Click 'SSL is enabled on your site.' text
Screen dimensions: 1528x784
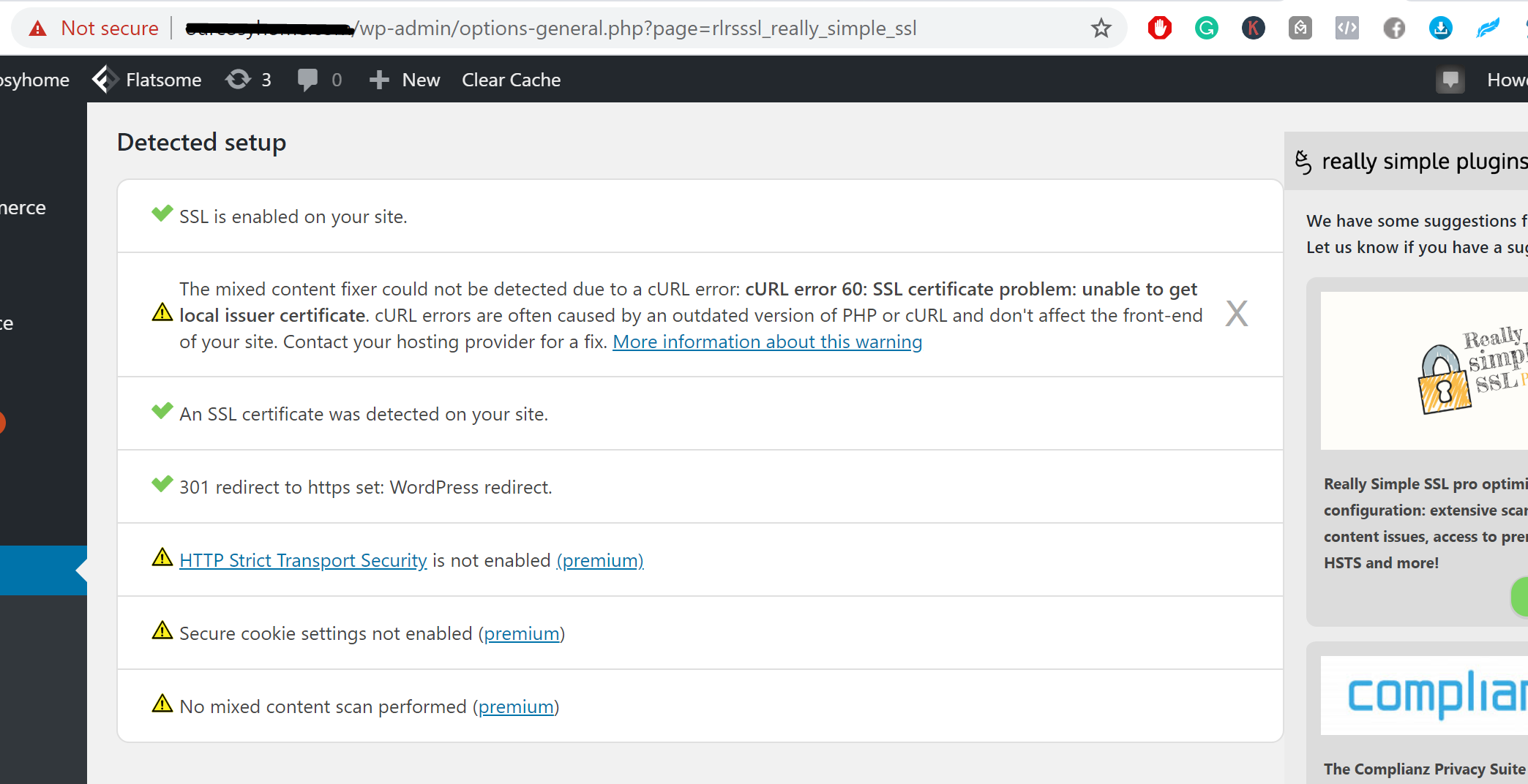[293, 216]
